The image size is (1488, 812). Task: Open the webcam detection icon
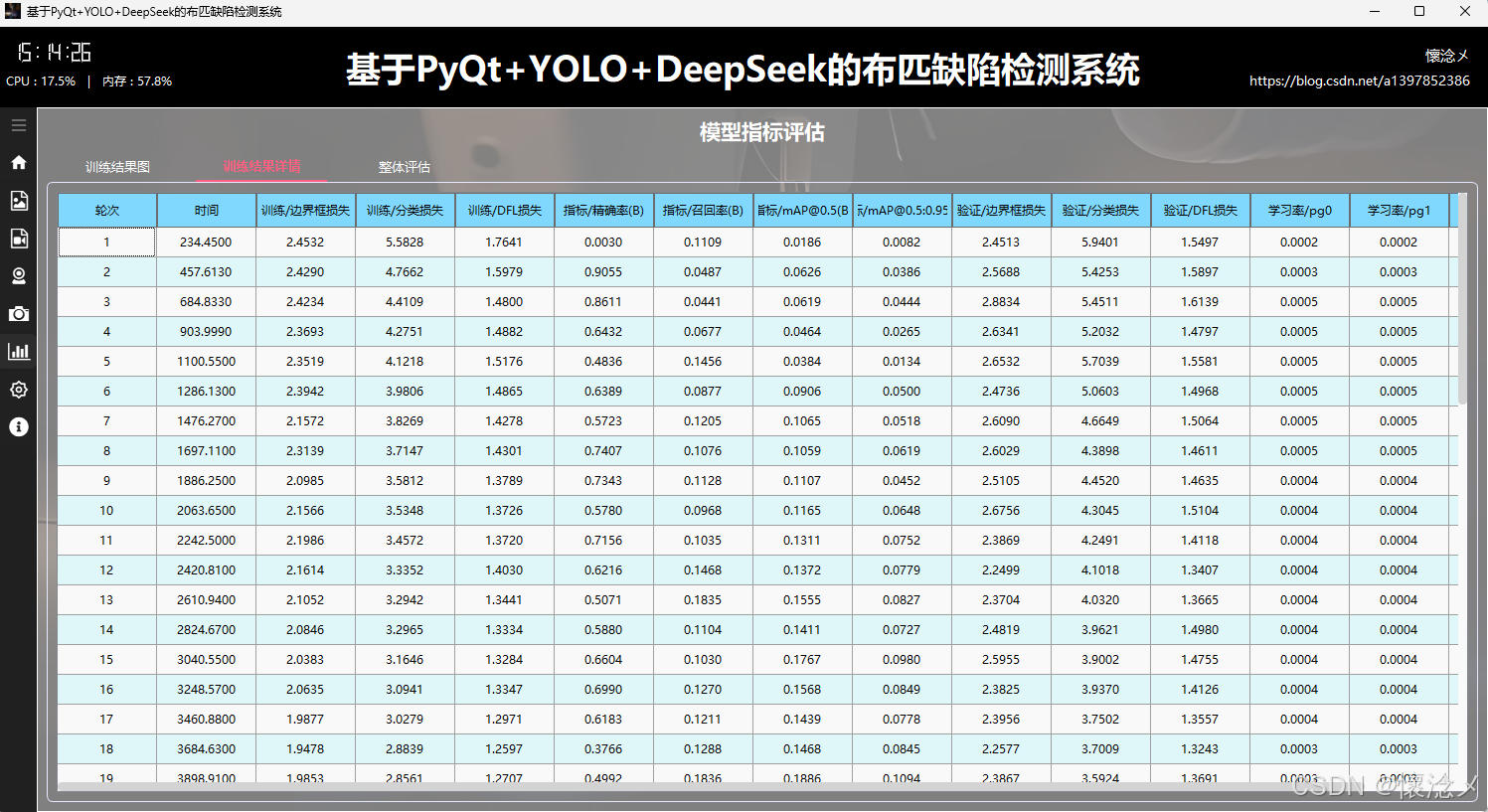18,276
